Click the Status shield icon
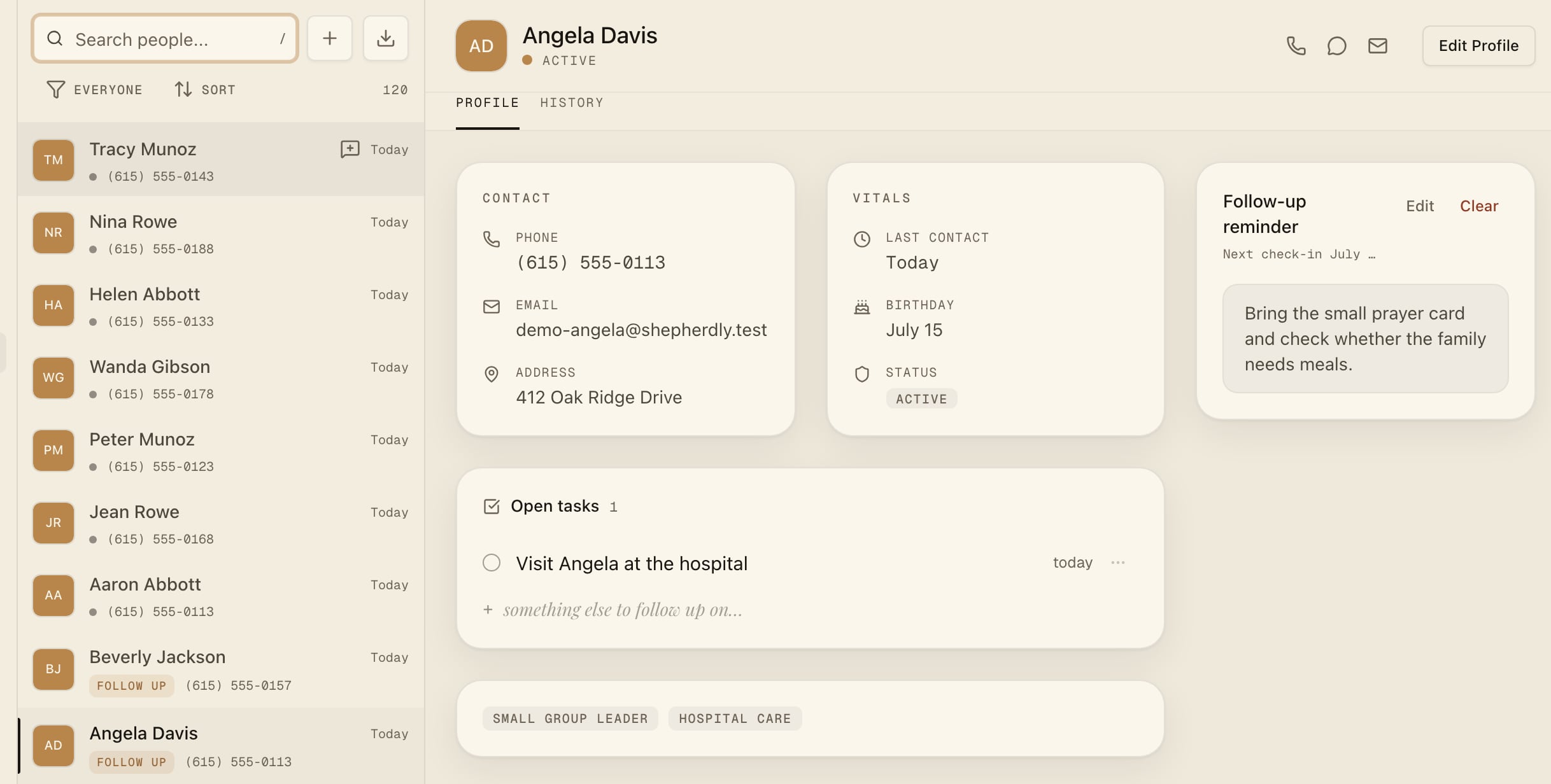This screenshot has height=784, width=1551. [862, 374]
